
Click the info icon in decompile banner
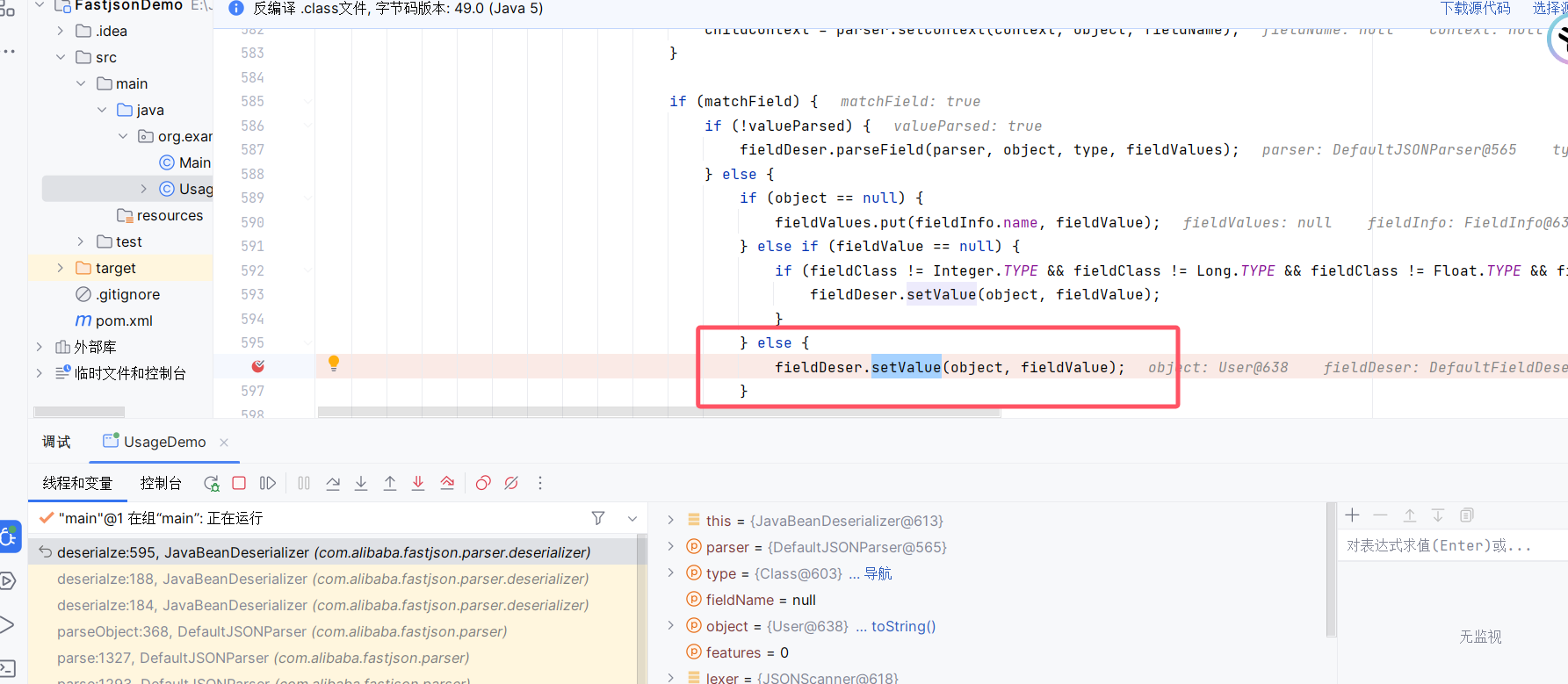pyautogui.click(x=236, y=8)
